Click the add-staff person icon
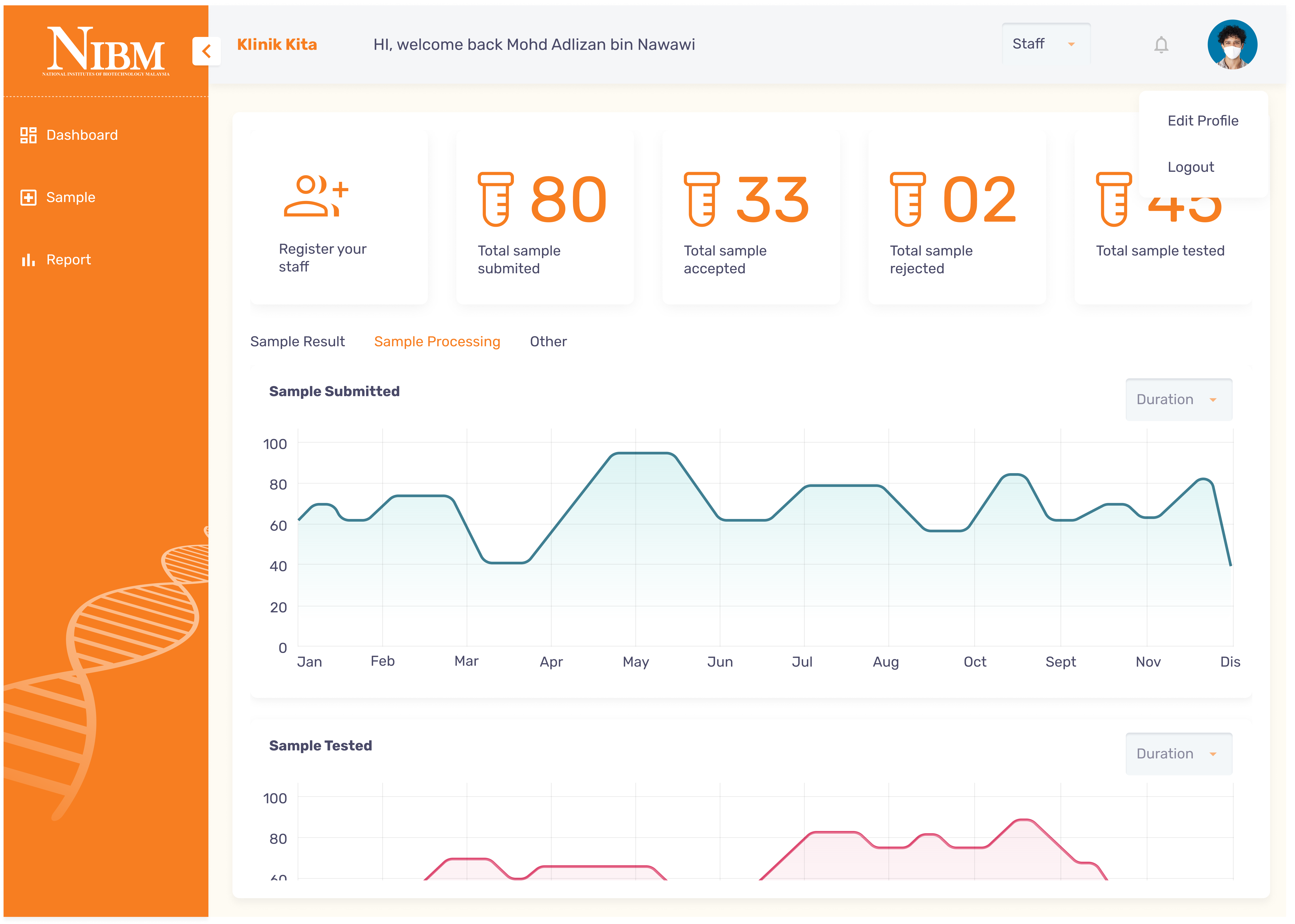 (316, 196)
